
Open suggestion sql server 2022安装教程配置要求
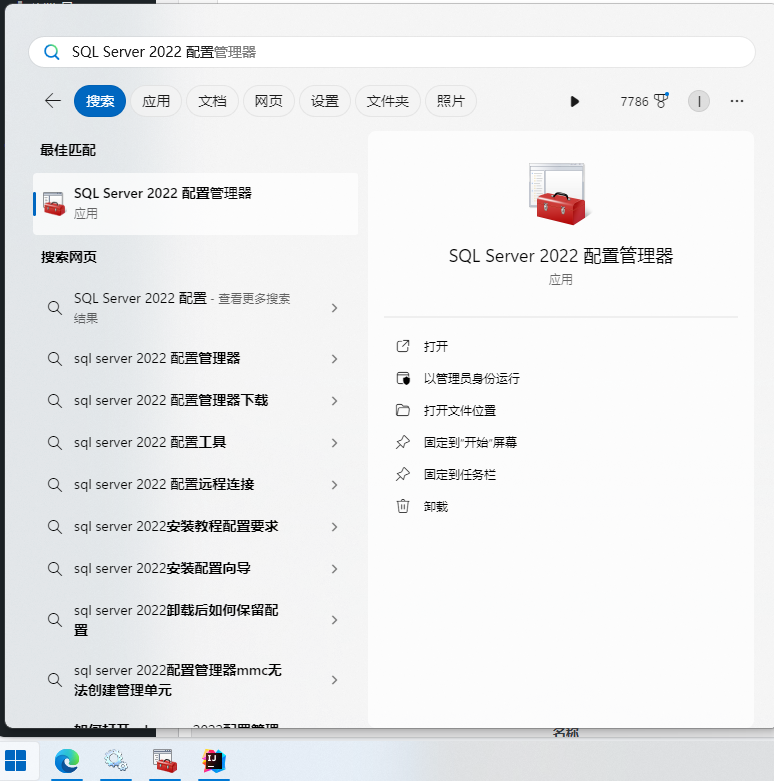(195, 526)
